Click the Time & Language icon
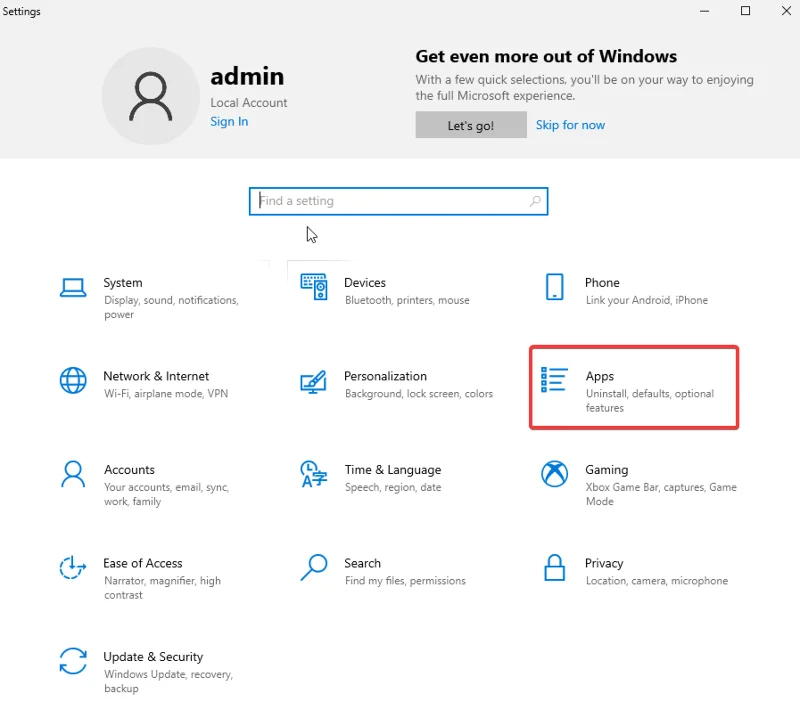 pos(313,474)
